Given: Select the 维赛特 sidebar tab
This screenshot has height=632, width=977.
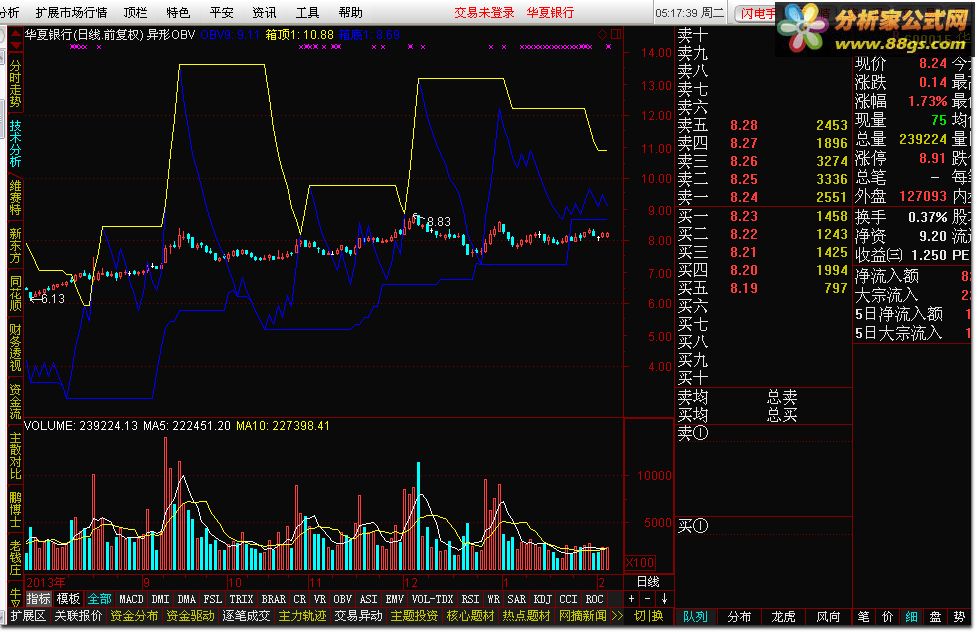Looking at the screenshot, I should [x=16, y=198].
